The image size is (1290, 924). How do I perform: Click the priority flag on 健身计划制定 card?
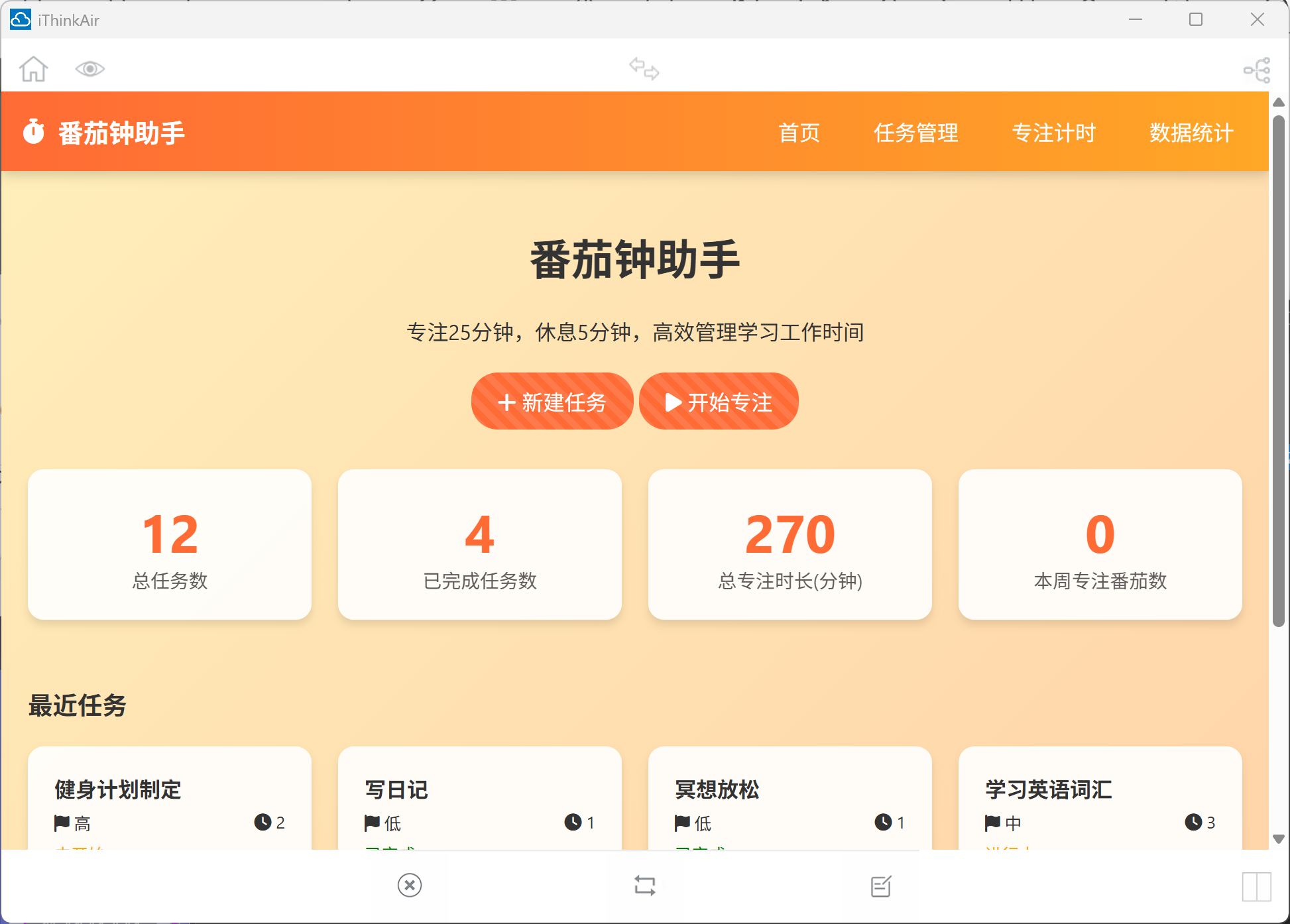62,823
